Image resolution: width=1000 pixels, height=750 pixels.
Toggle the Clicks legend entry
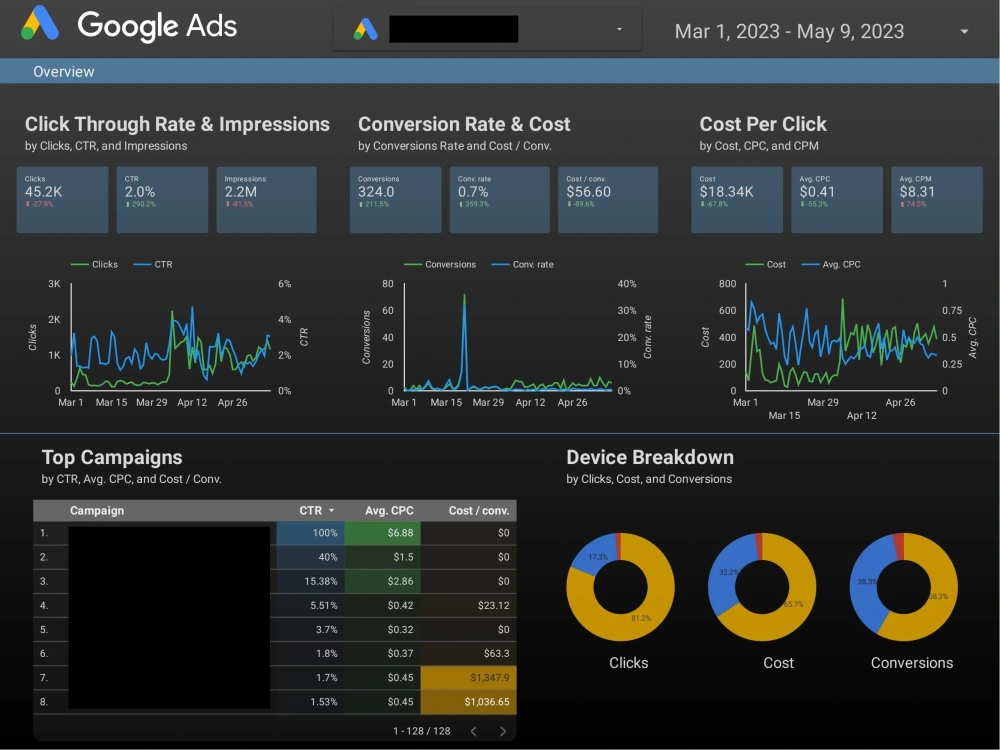[x=94, y=264]
